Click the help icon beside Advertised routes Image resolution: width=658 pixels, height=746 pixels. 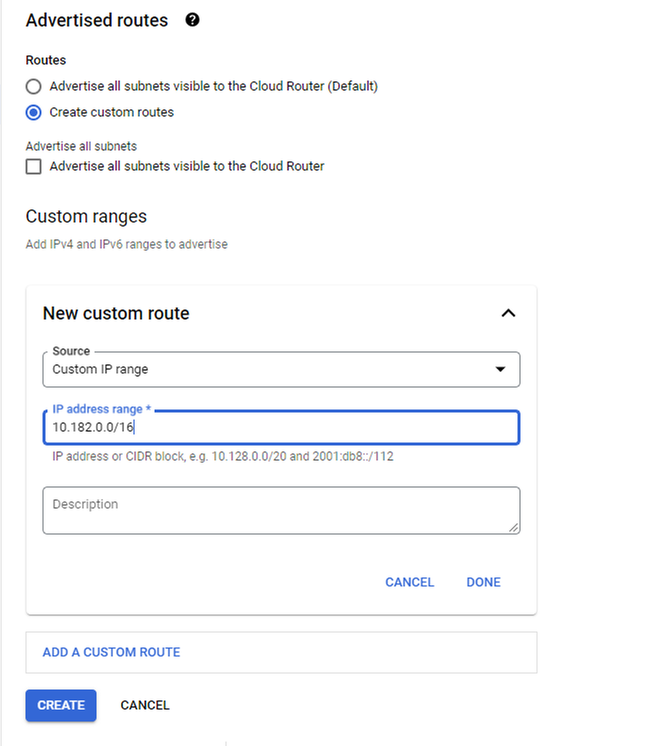[x=193, y=20]
